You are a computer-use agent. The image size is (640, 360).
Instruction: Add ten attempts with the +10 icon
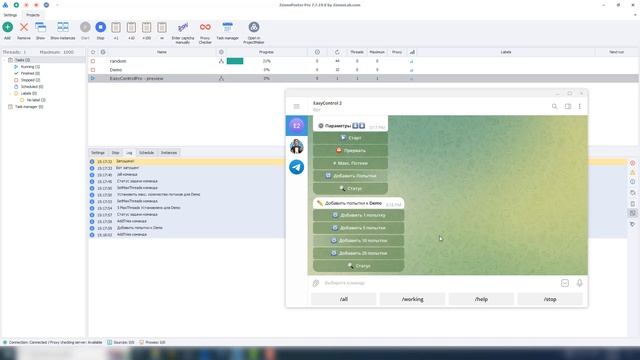[x=131, y=27]
